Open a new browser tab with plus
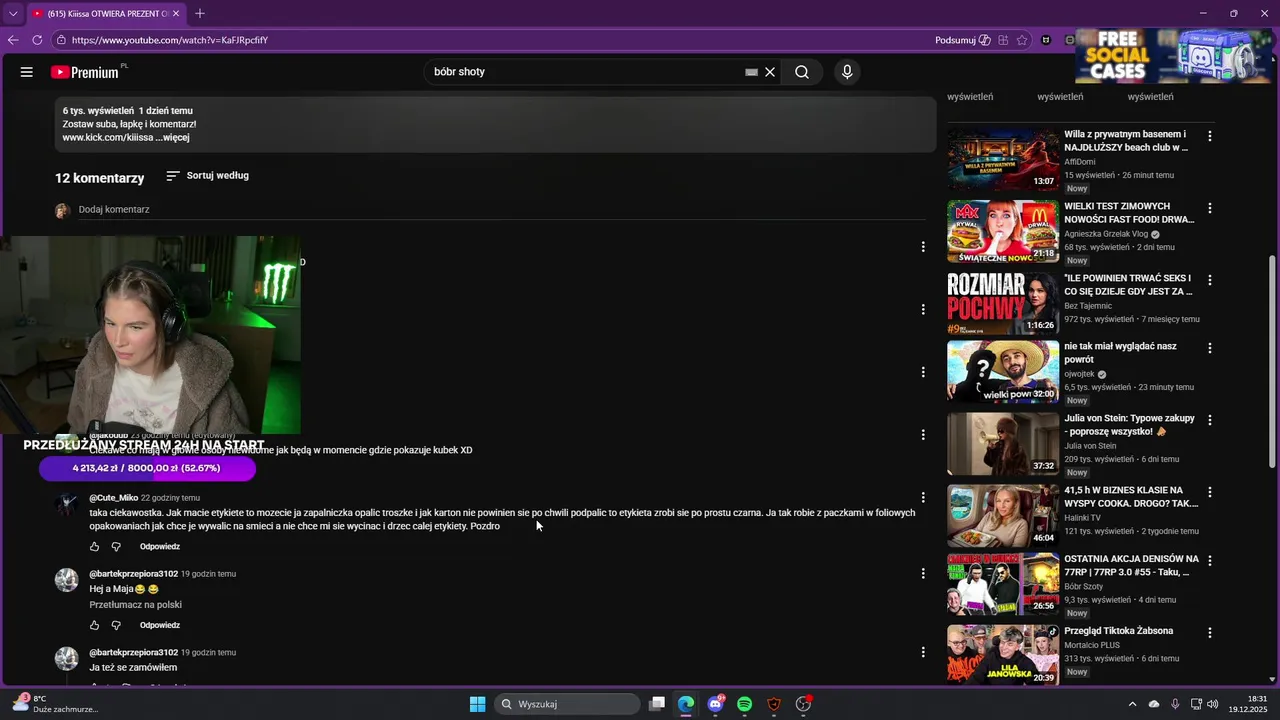 [200, 13]
